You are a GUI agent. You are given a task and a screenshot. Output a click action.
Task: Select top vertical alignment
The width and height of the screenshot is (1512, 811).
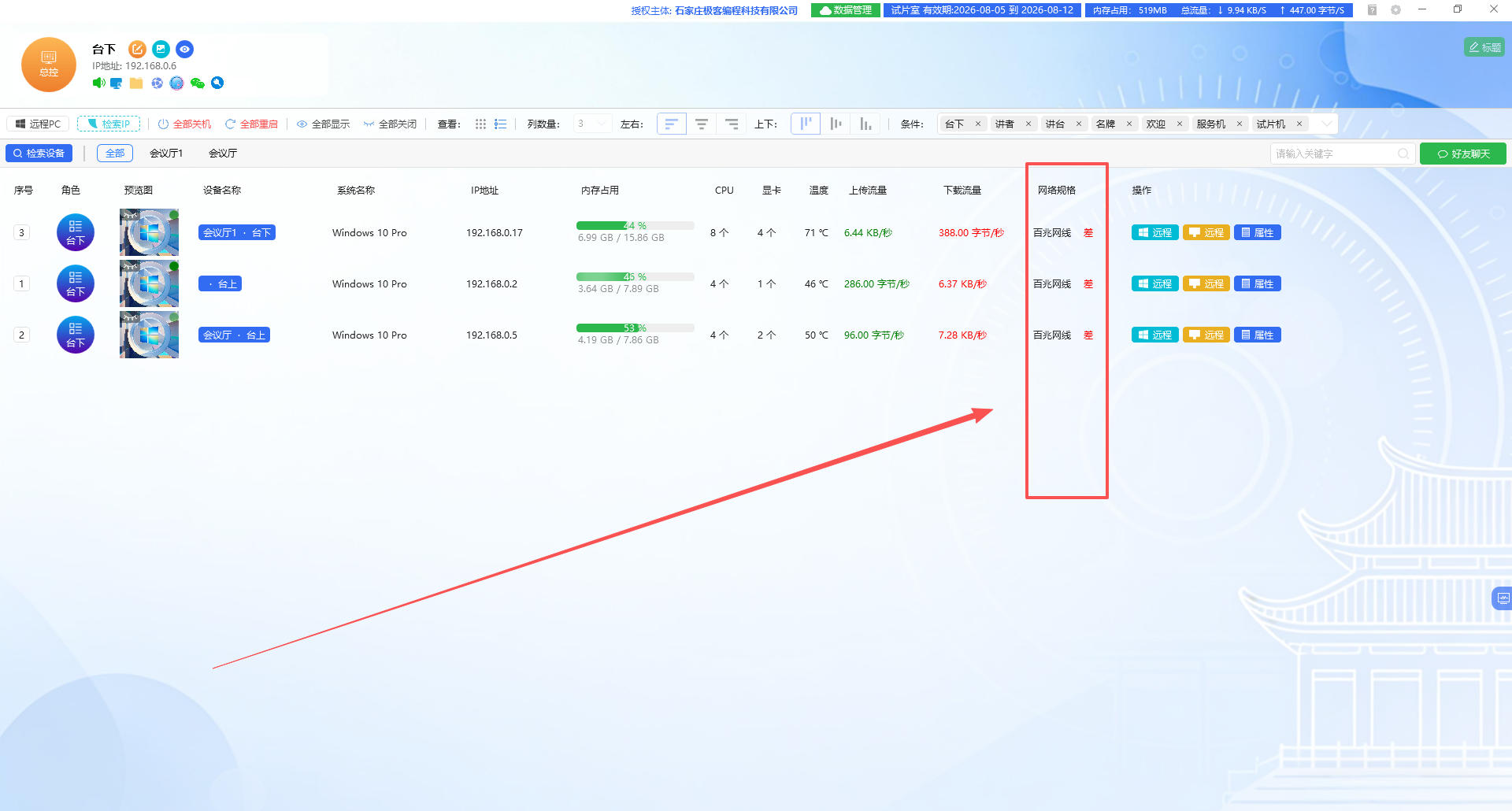click(x=806, y=124)
